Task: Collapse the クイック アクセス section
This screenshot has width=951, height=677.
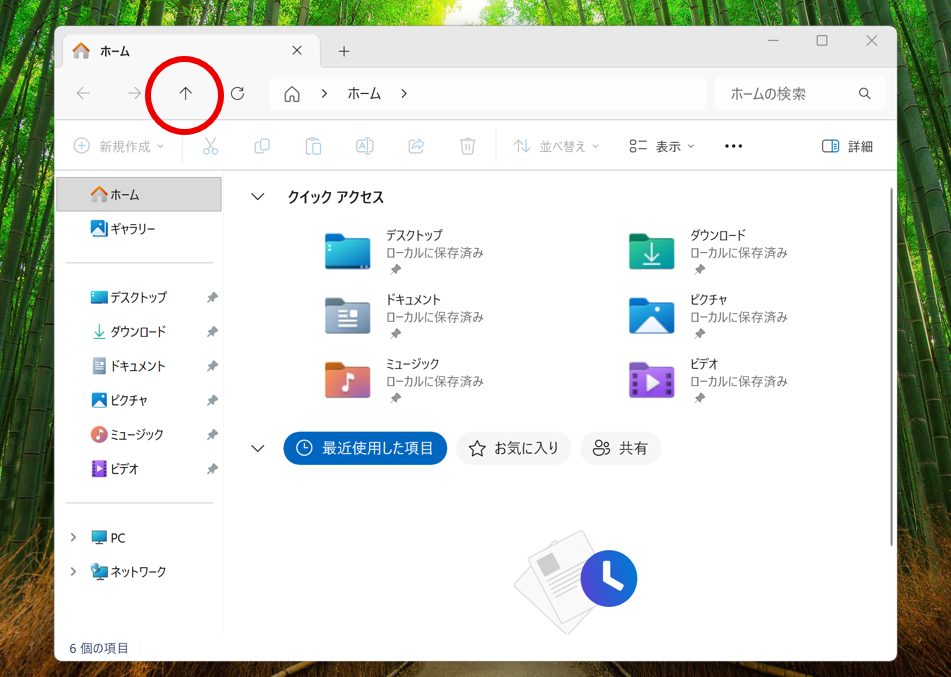Action: [x=258, y=197]
